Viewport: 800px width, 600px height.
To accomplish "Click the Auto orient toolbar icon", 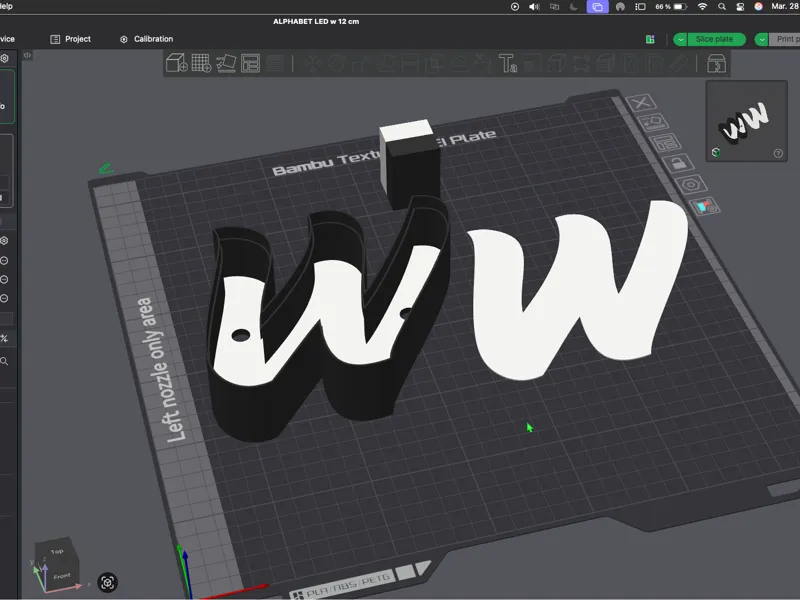I will (226, 63).
